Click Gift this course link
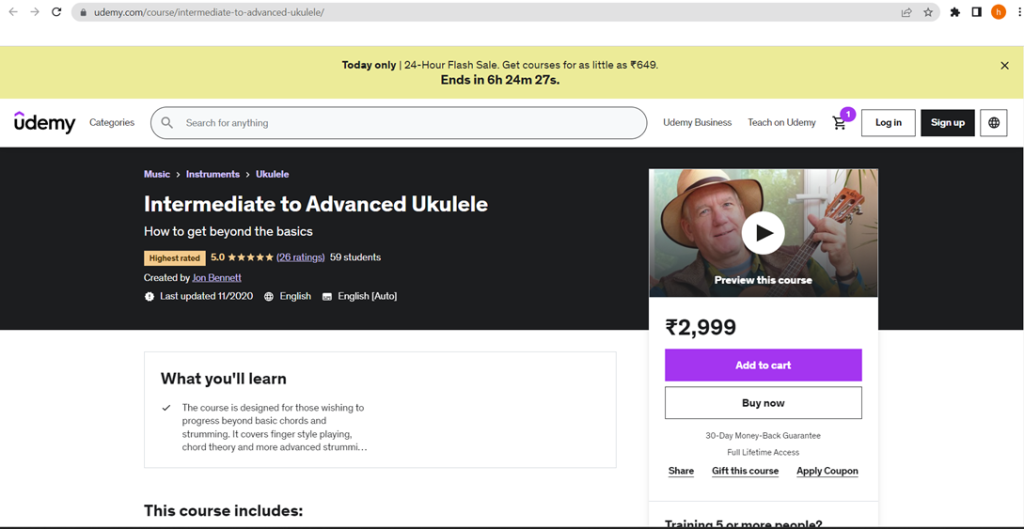 745,471
